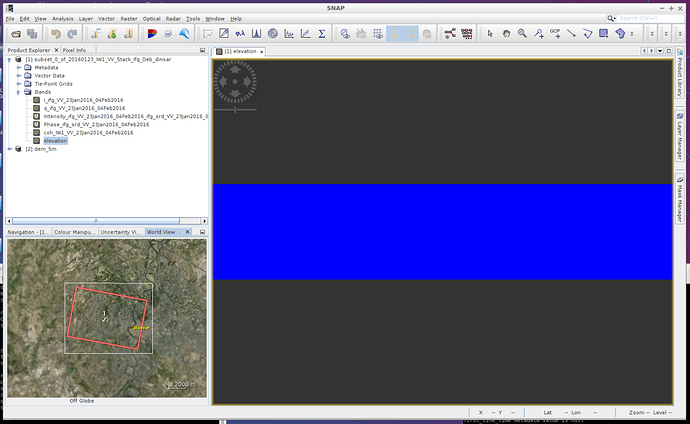The width and height of the screenshot is (690, 424).
Task: Open the Optical menu
Action: [151, 19]
